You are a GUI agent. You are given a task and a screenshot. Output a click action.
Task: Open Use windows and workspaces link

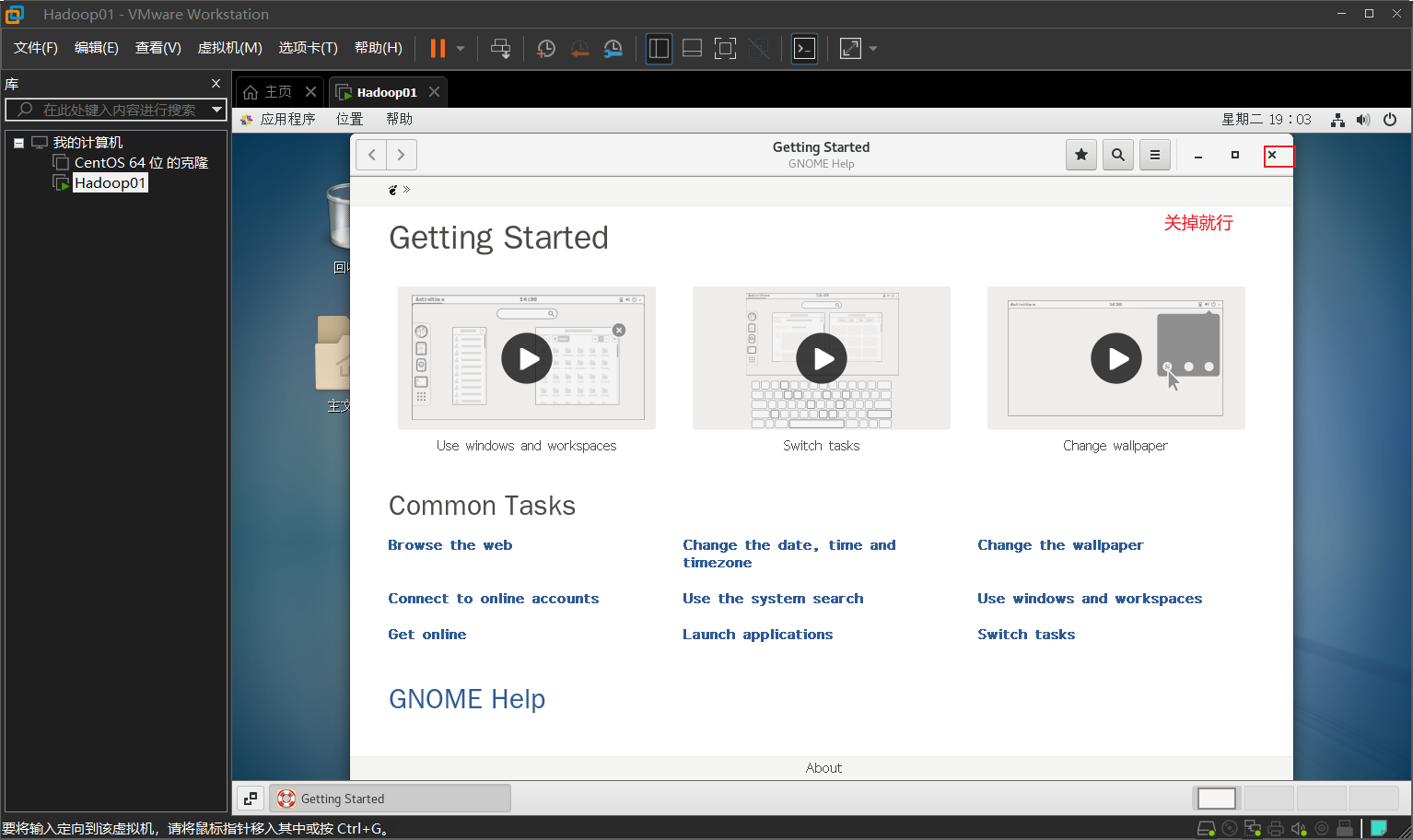(1090, 599)
